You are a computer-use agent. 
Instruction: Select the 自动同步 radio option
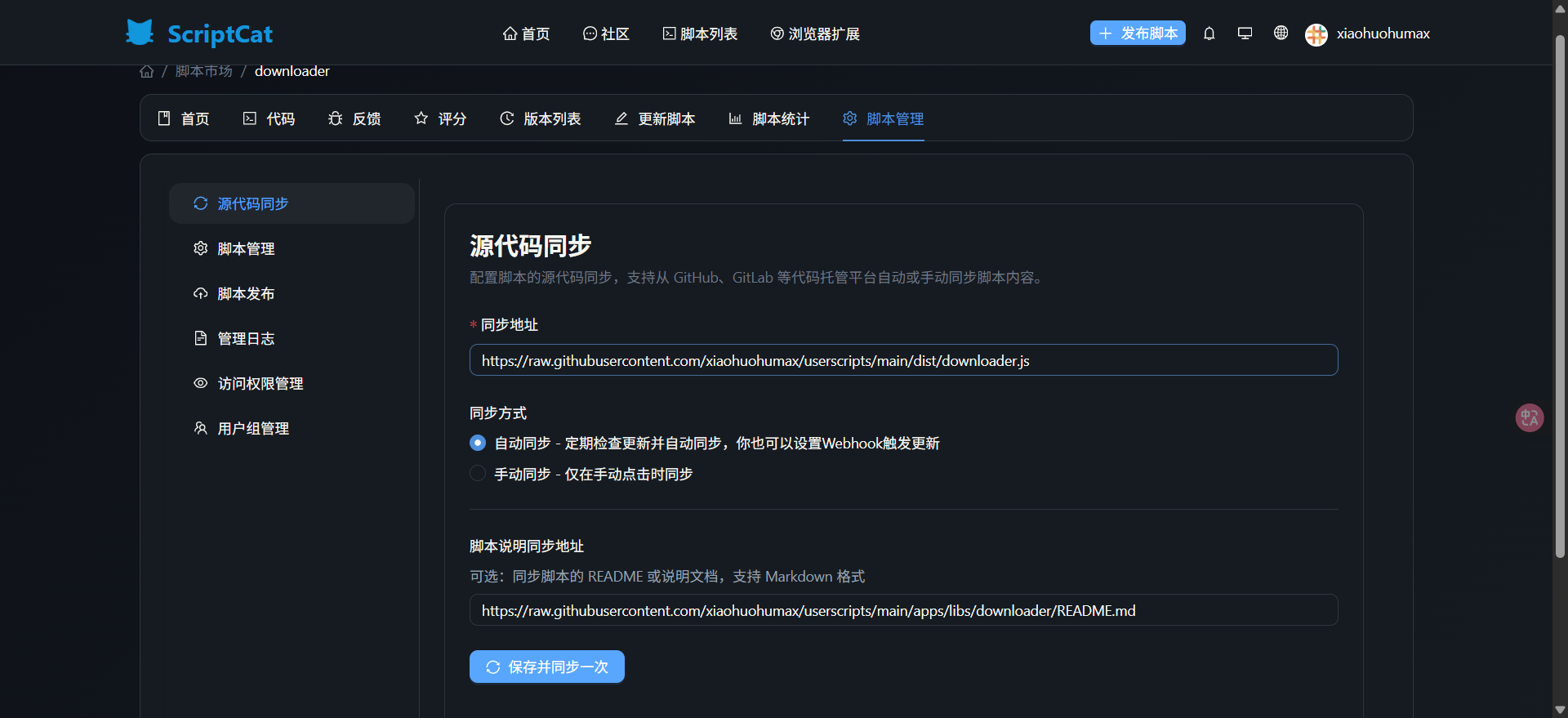click(x=478, y=443)
